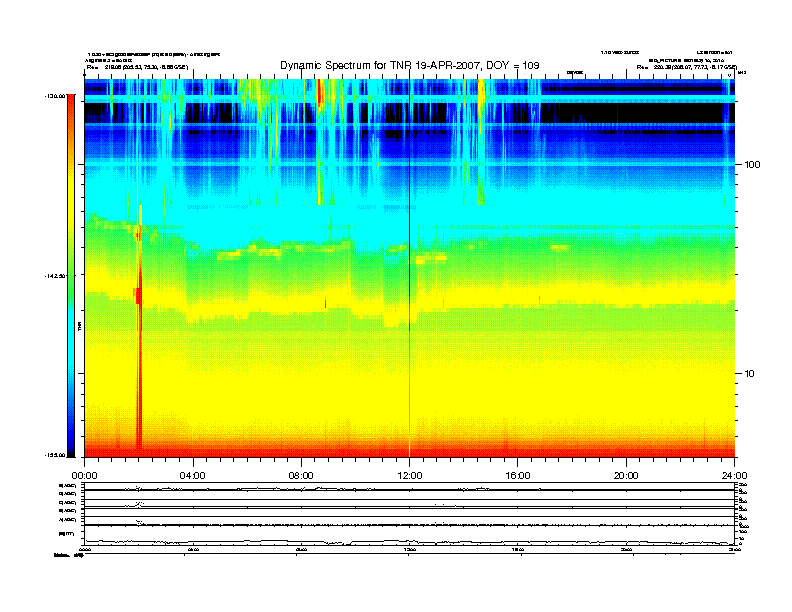This screenshot has width=792, height=612.
Task: Click the vertical rainbow color scale bar
Action: point(71,275)
